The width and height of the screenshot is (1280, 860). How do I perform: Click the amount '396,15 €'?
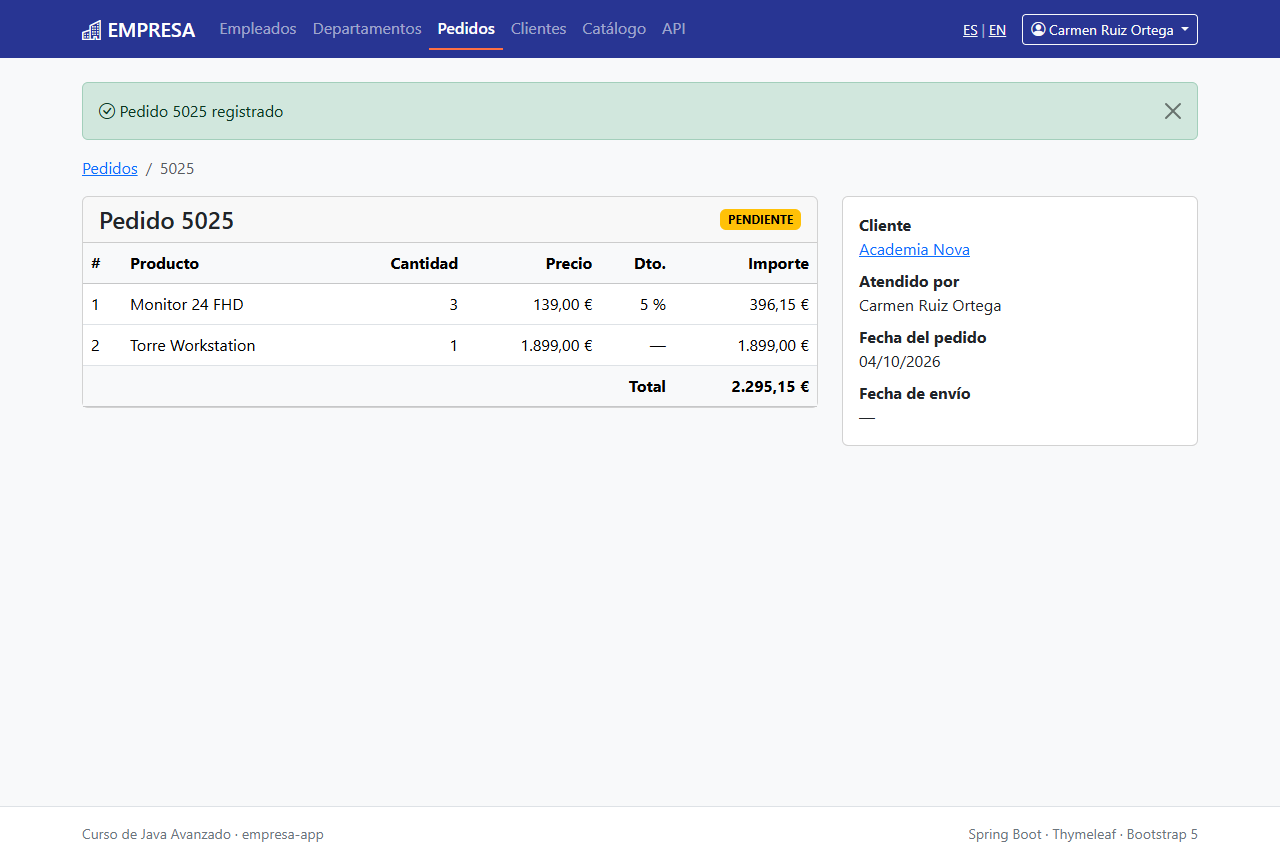point(779,305)
